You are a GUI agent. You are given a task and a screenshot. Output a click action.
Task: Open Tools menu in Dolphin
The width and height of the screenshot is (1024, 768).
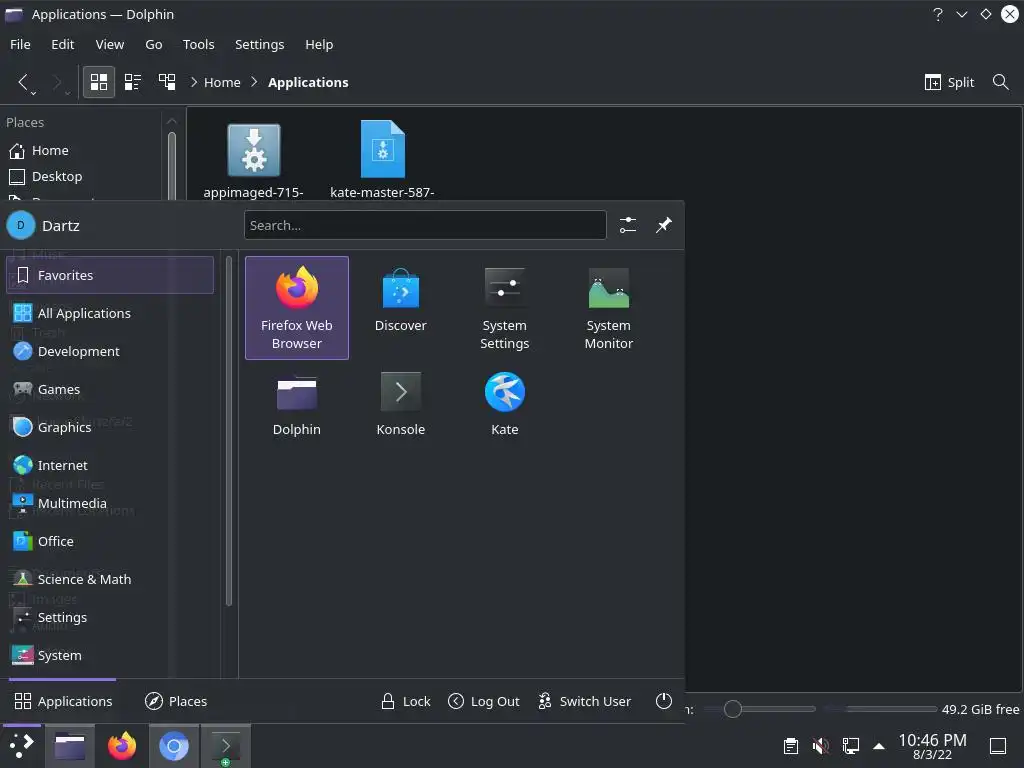tap(199, 44)
